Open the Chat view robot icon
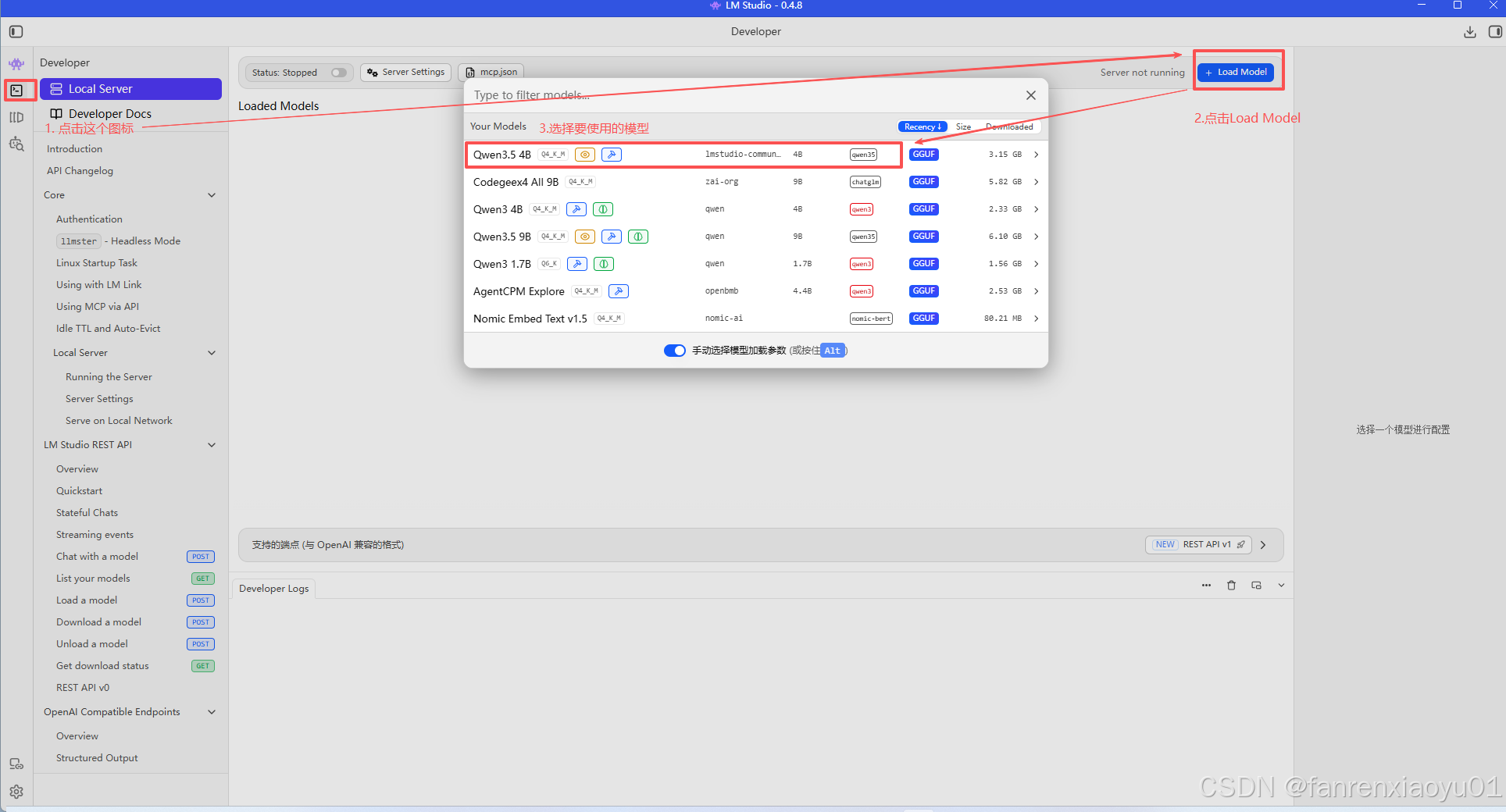This screenshot has height=812, width=1506. [x=16, y=63]
